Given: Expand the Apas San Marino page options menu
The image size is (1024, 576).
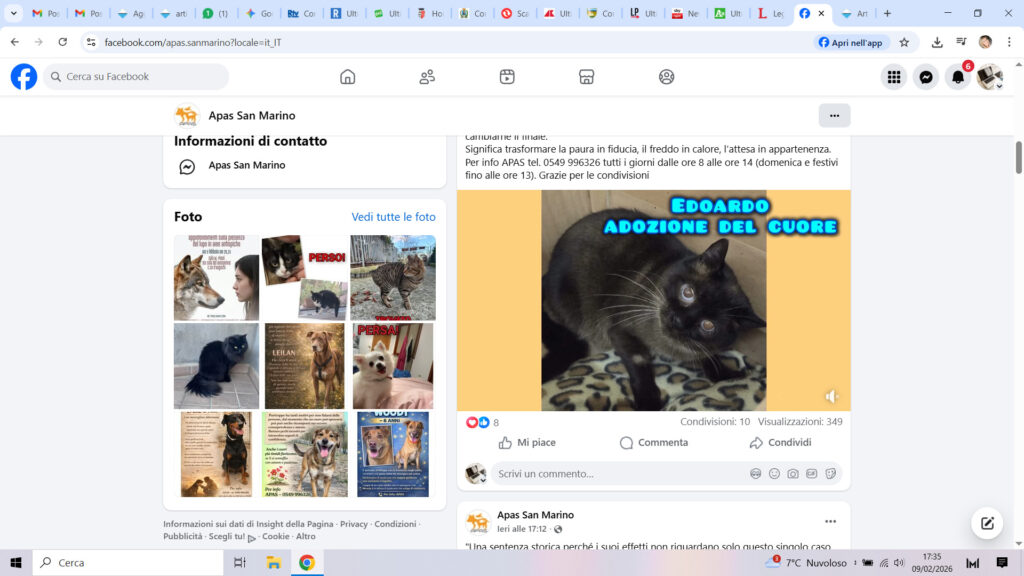Looking at the screenshot, I should [834, 116].
